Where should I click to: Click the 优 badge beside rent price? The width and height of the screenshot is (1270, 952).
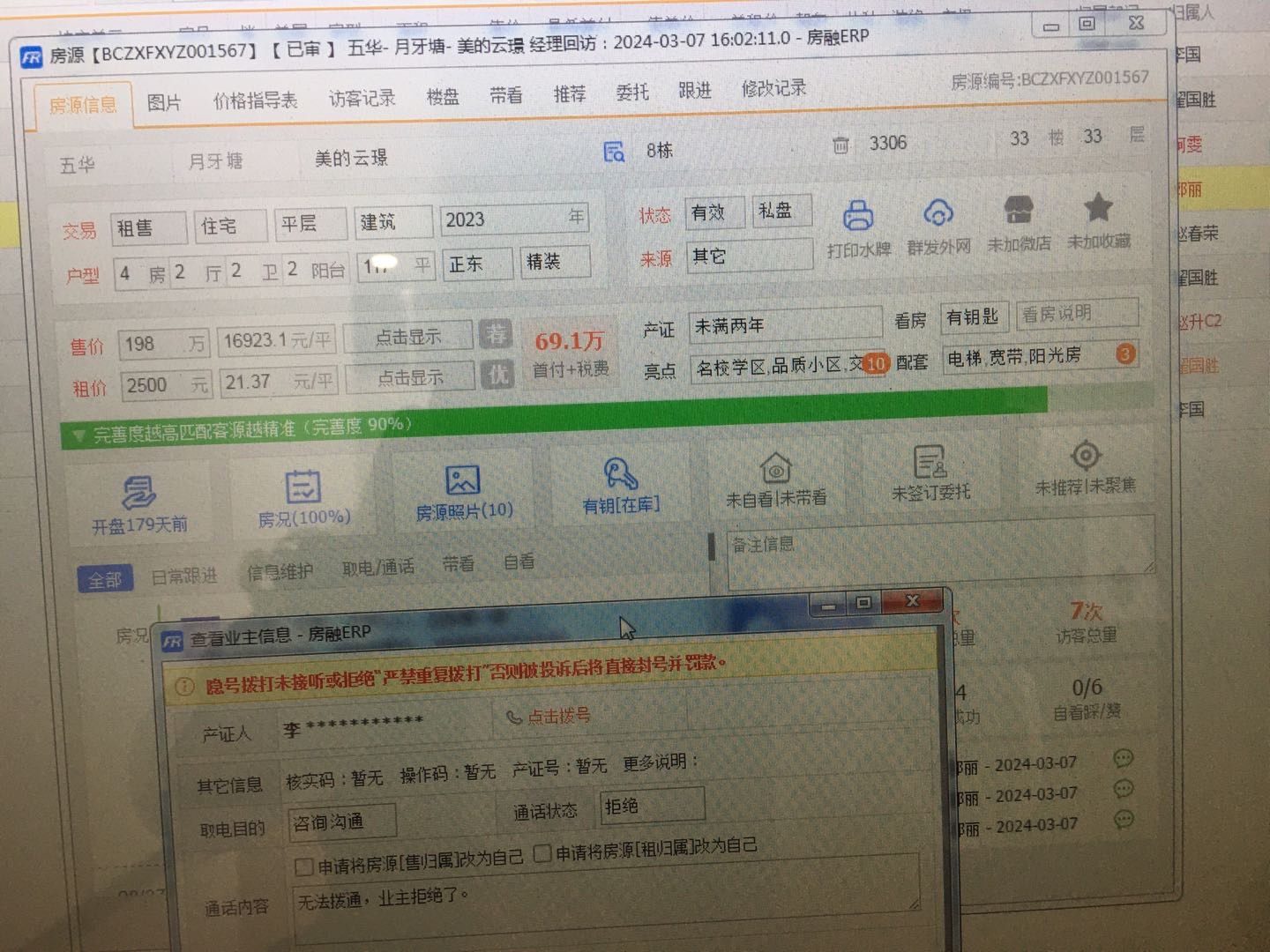(x=498, y=375)
